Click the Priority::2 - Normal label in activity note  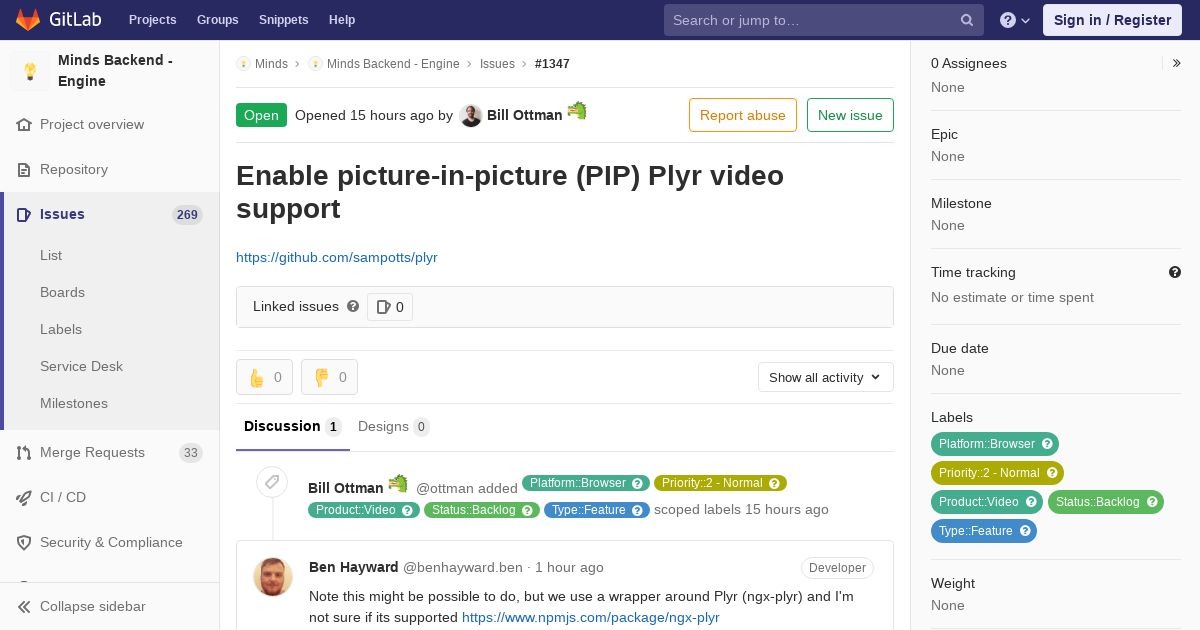click(720, 483)
